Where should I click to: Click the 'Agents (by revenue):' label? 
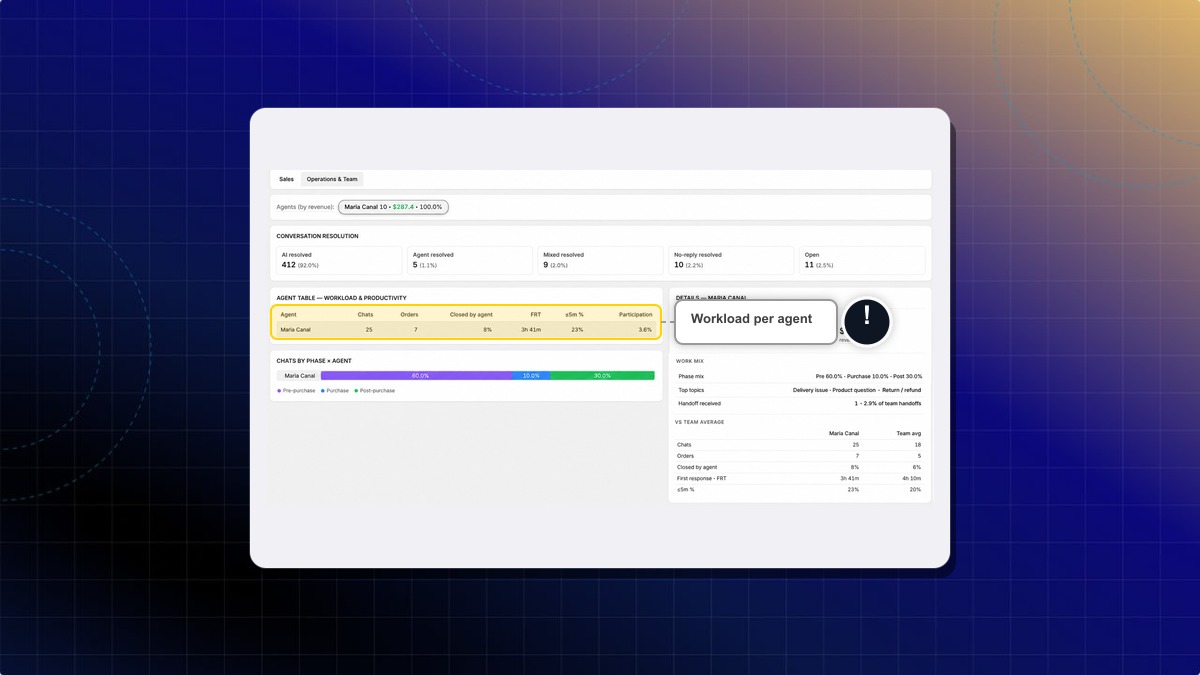pyautogui.click(x=305, y=207)
